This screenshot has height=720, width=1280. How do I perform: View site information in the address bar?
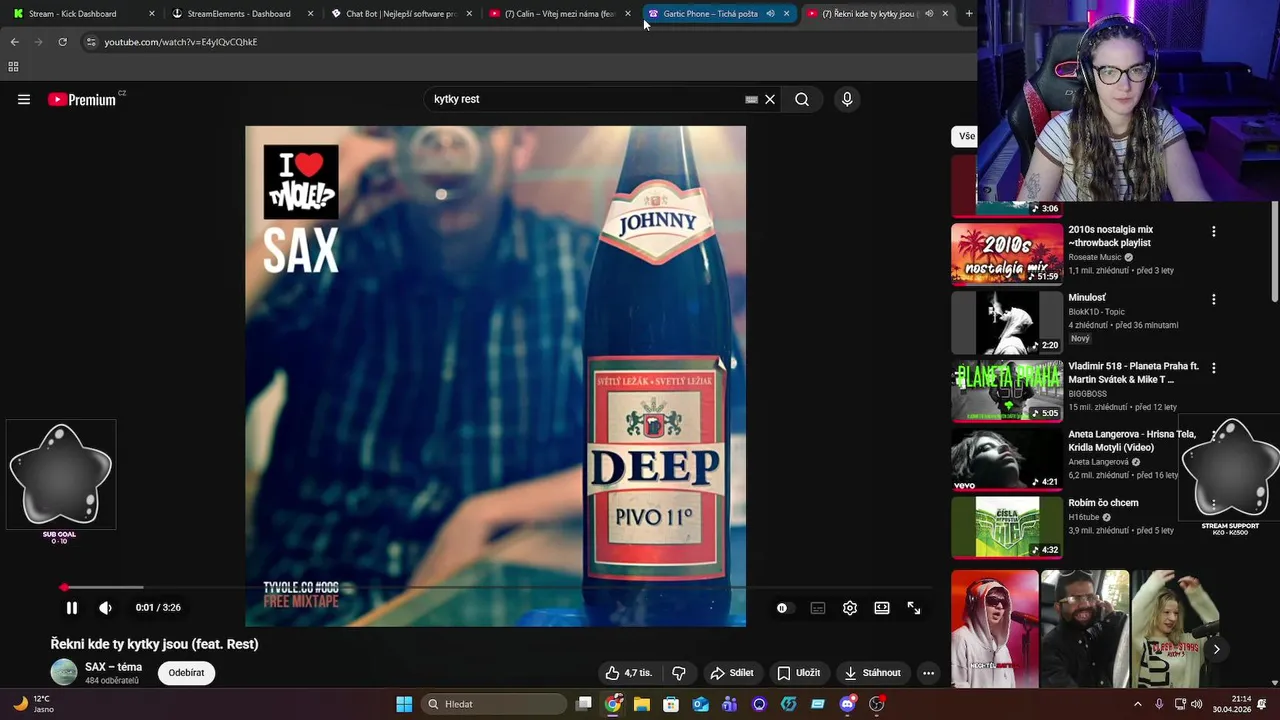coord(91,42)
